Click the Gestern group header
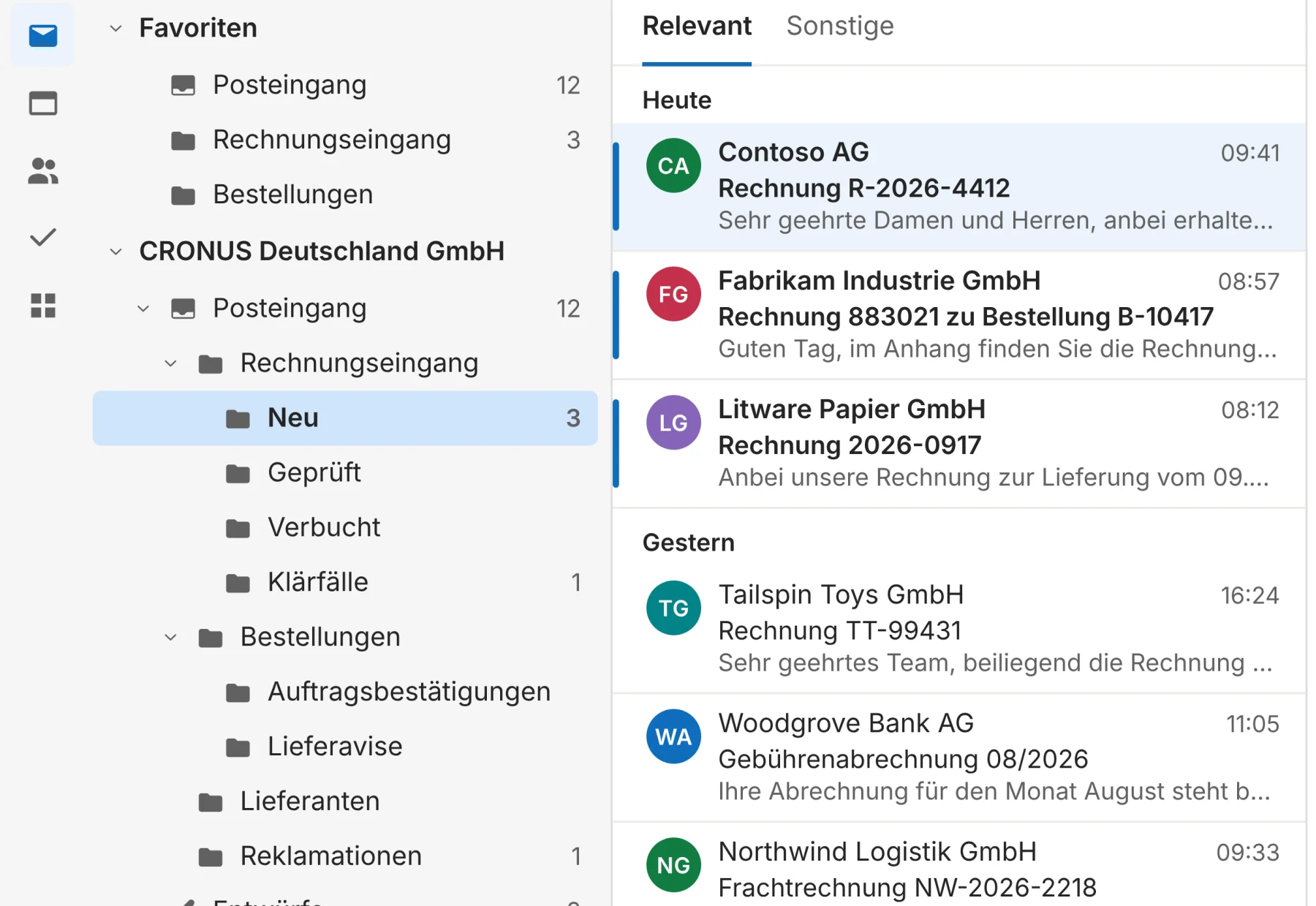Image resolution: width=1316 pixels, height=906 pixels. [x=689, y=543]
